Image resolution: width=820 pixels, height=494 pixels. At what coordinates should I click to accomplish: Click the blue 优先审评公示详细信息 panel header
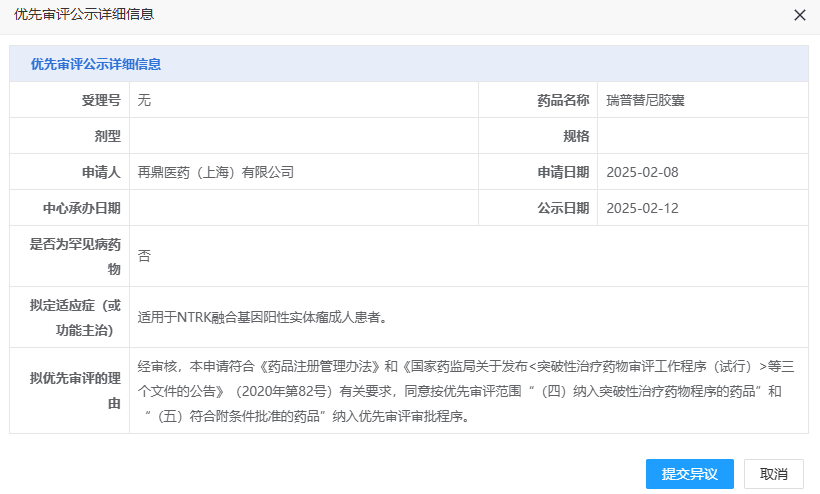coord(96,64)
